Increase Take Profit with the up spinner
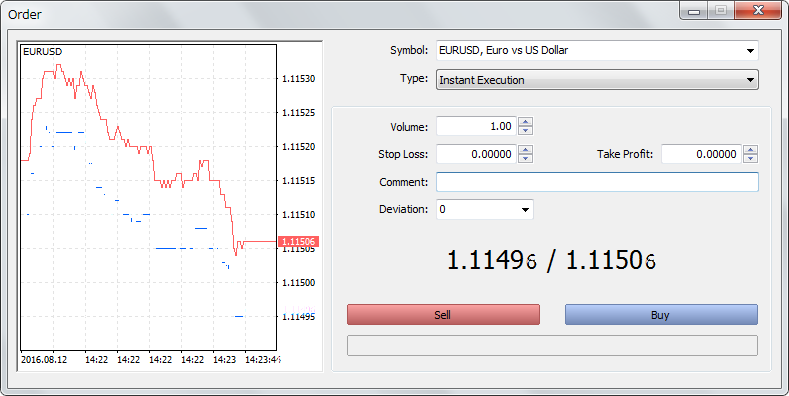 pyautogui.click(x=750, y=150)
